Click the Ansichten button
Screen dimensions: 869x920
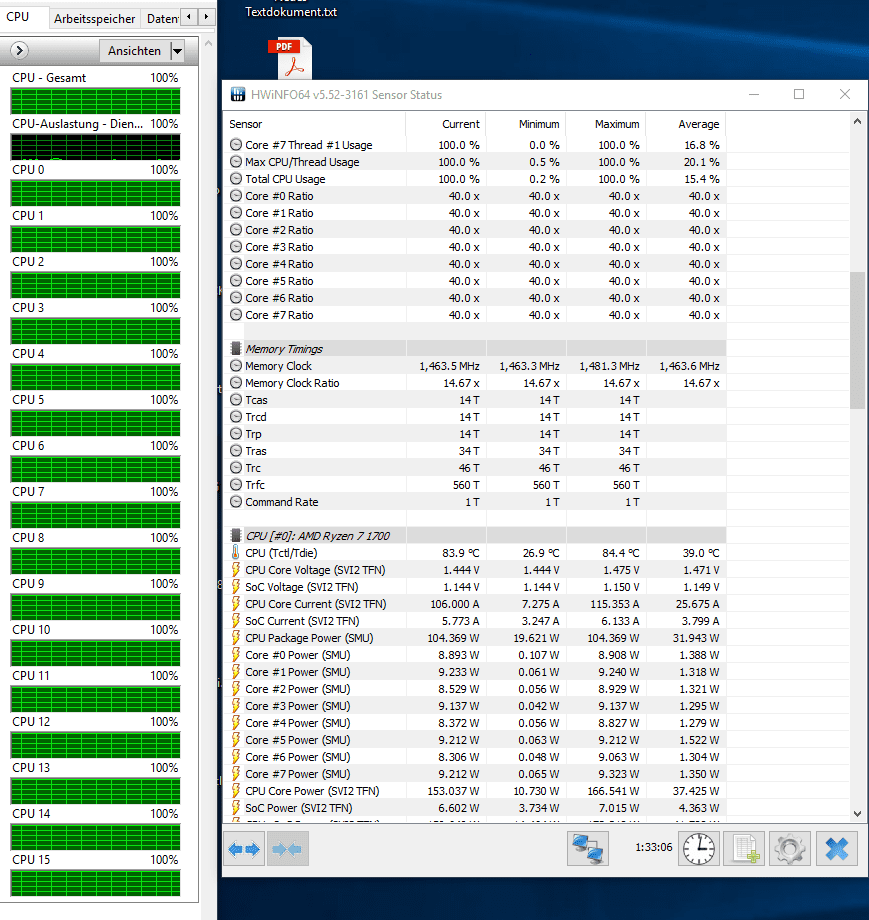pyautogui.click(x=134, y=51)
